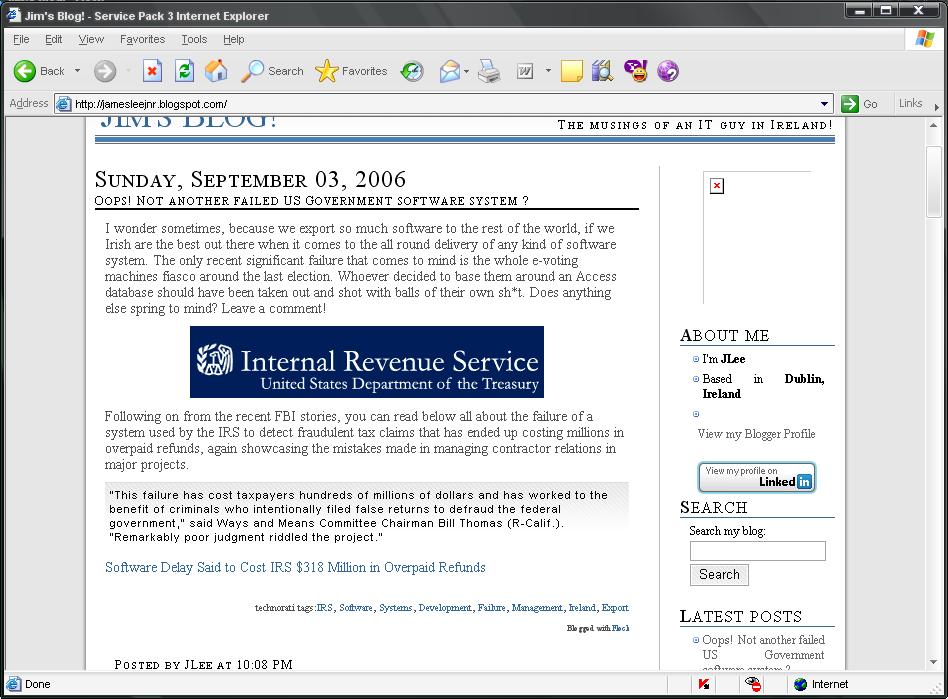Viewport: 948px width, 699px height.
Task: Click 'Posted by JLee at 10:08 PM' text
Action: (x=204, y=665)
